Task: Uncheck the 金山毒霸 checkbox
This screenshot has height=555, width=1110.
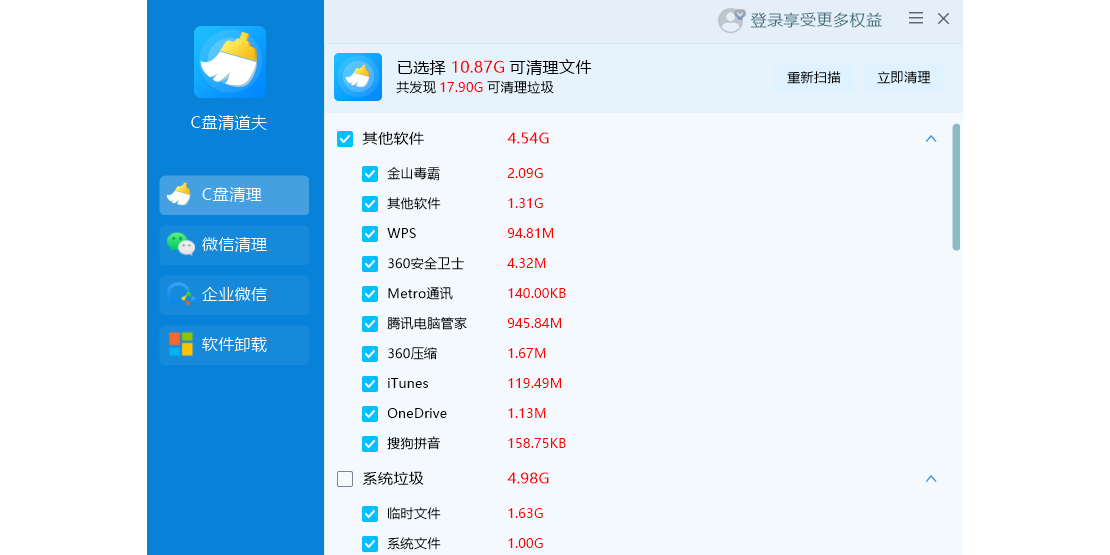Action: pos(370,173)
